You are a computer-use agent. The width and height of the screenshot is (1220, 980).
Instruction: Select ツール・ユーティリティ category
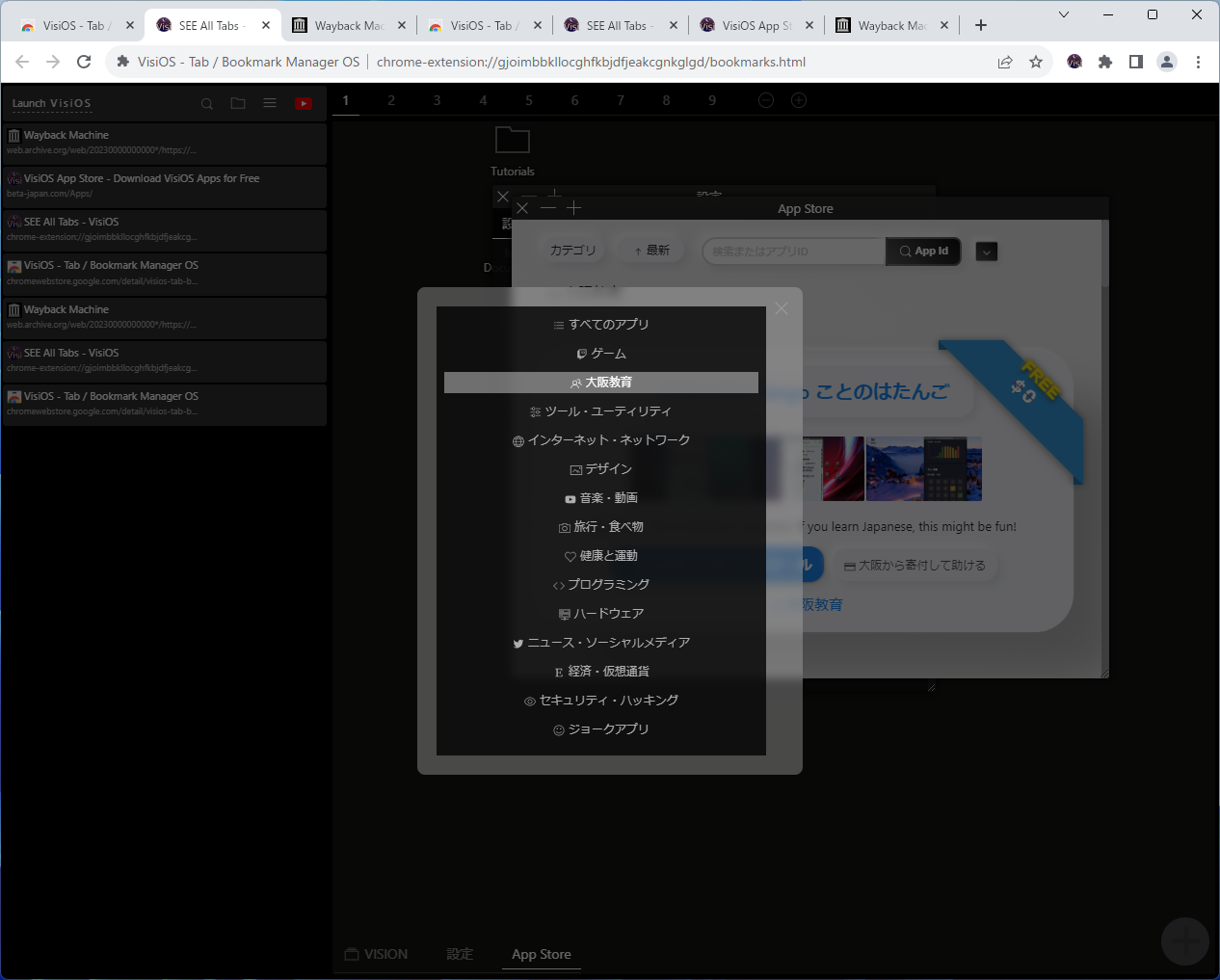pos(601,411)
